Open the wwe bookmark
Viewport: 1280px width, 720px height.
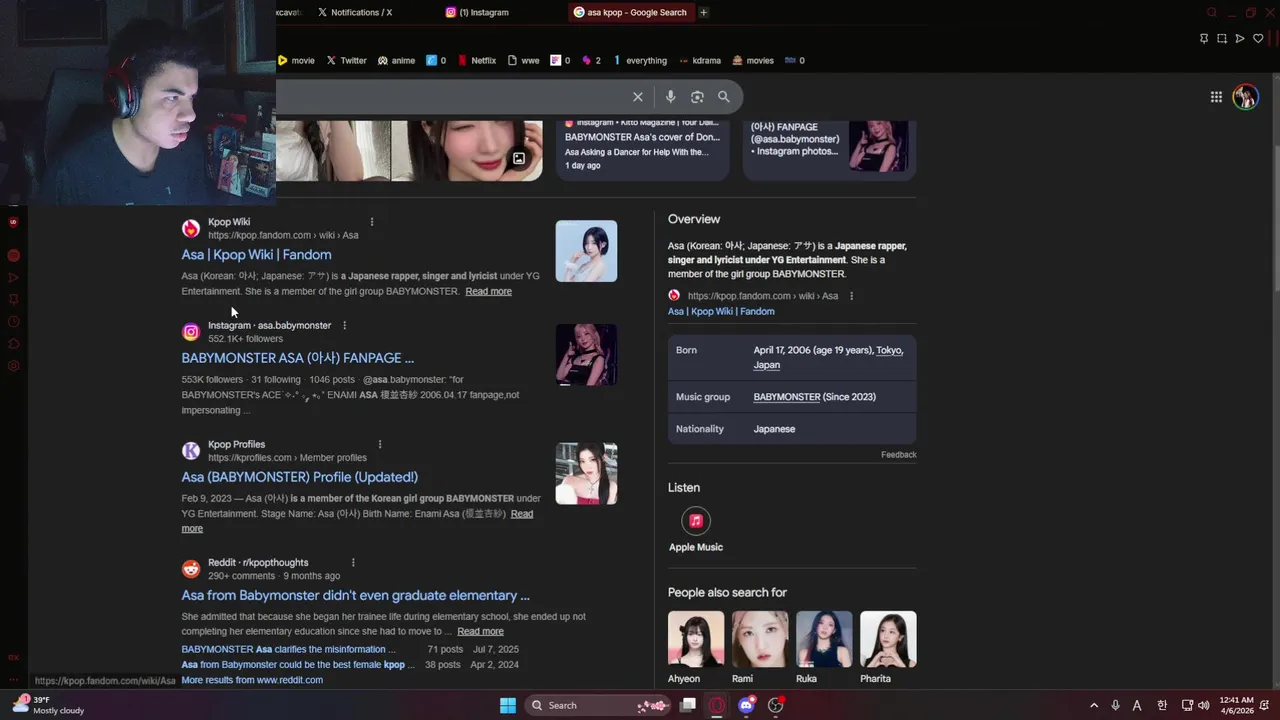523,60
